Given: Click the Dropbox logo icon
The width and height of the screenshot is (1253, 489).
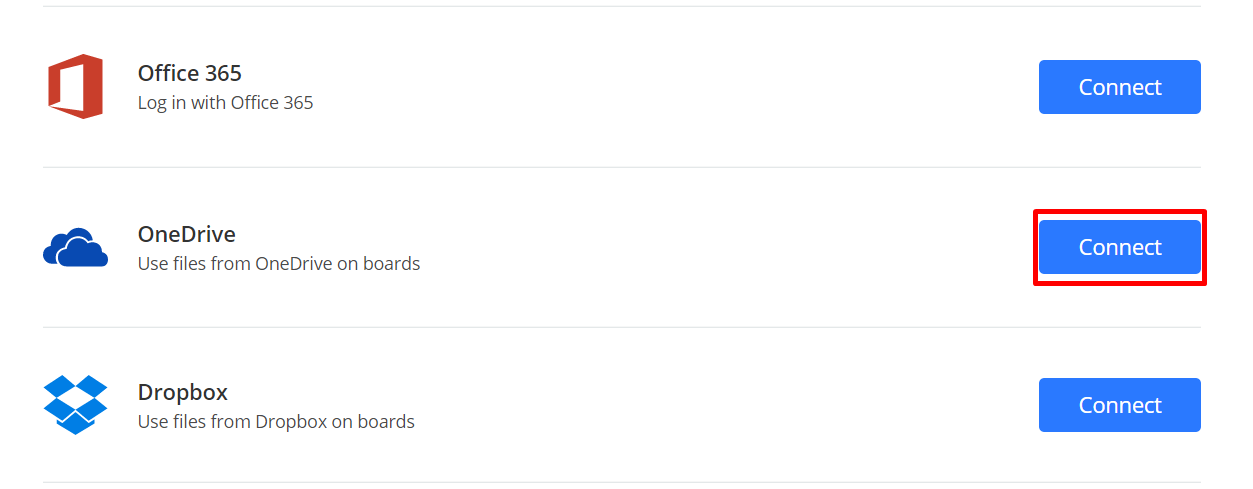Looking at the screenshot, I should point(75,405).
